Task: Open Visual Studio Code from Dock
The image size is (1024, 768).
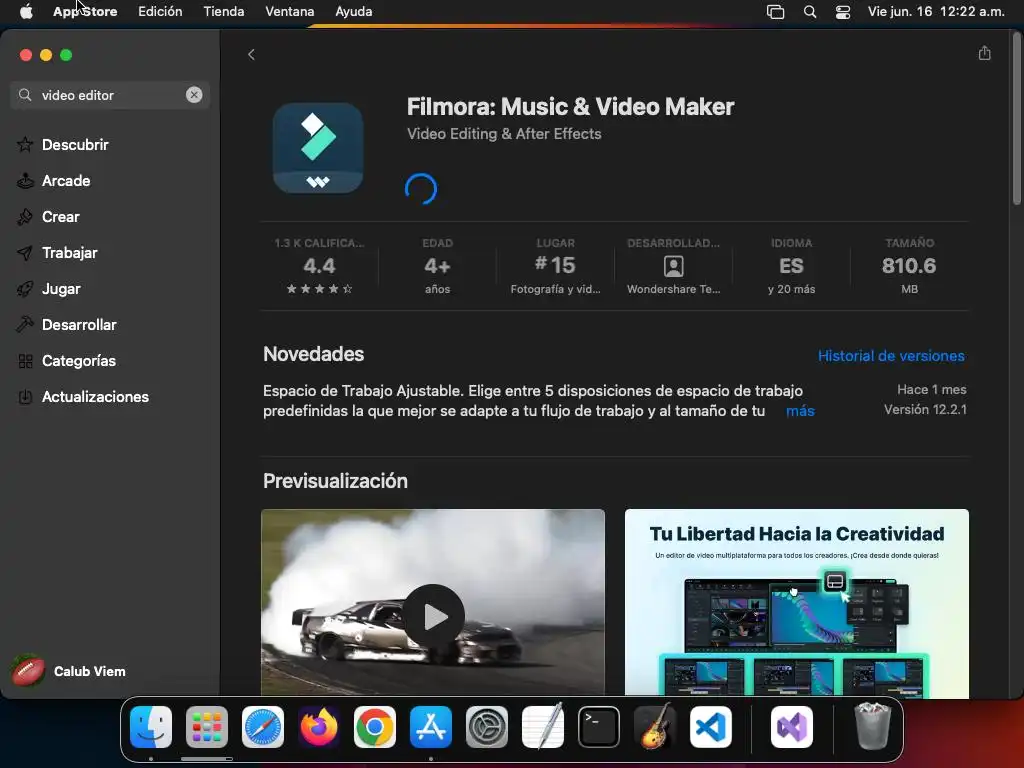Action: [711, 727]
